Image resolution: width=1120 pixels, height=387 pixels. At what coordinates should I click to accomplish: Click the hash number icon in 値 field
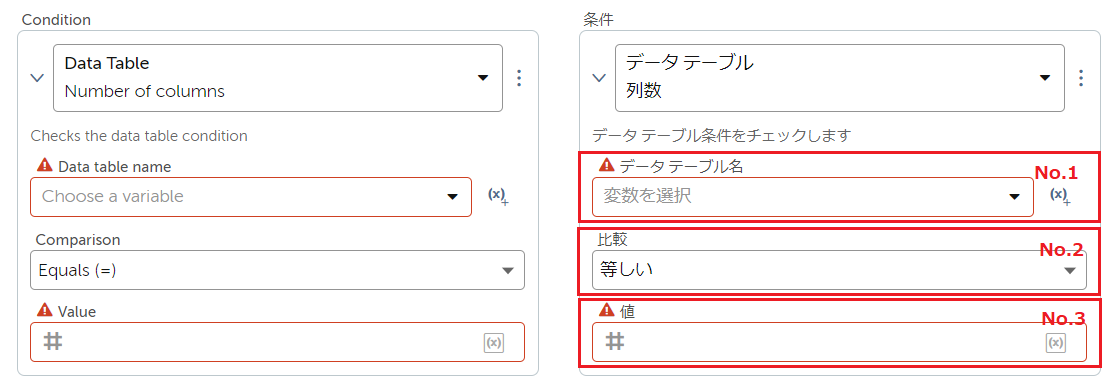[615, 342]
